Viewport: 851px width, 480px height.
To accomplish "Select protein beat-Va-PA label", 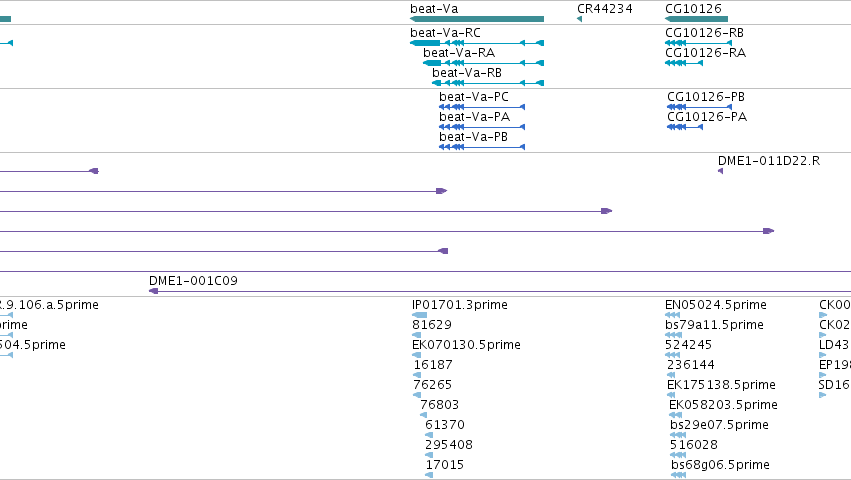I will point(474,117).
